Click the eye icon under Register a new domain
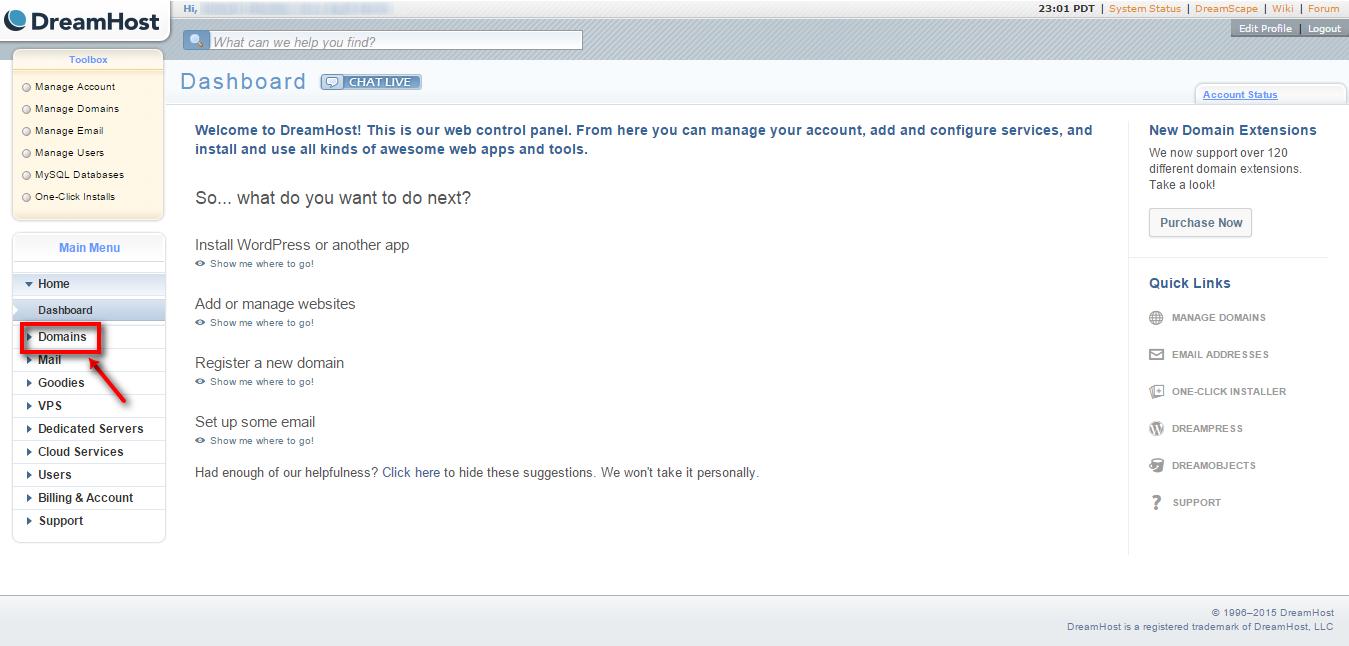This screenshot has height=646, width=1349. tap(200, 382)
